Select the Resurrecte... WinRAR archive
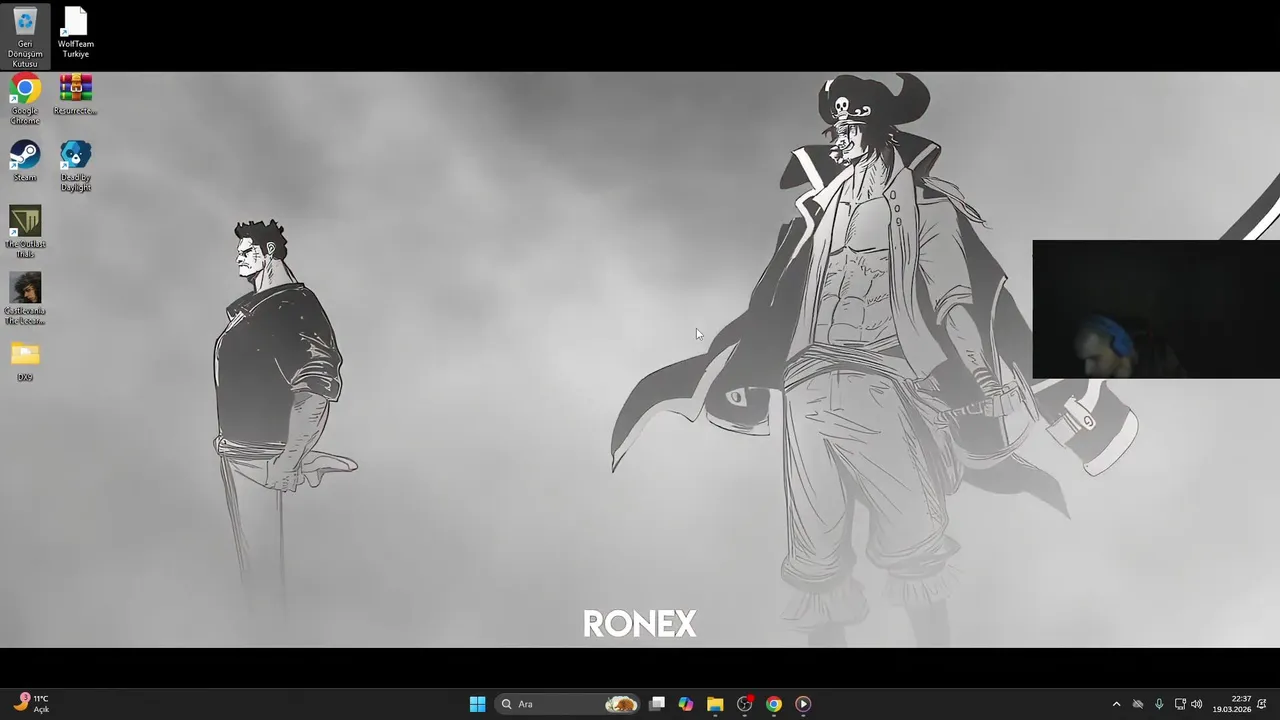This screenshot has height=720, width=1280. click(76, 95)
